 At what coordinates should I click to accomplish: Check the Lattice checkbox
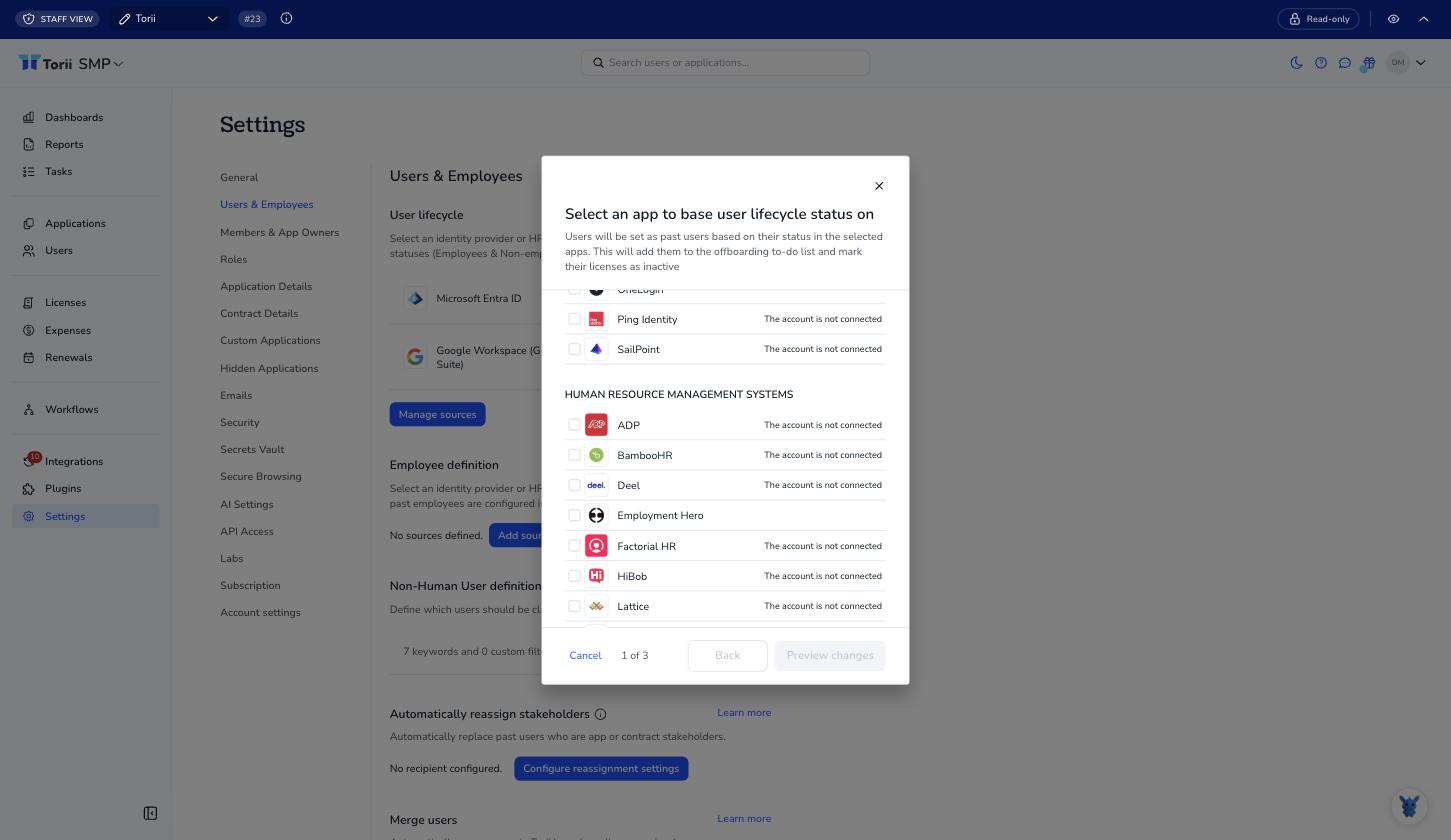click(574, 606)
